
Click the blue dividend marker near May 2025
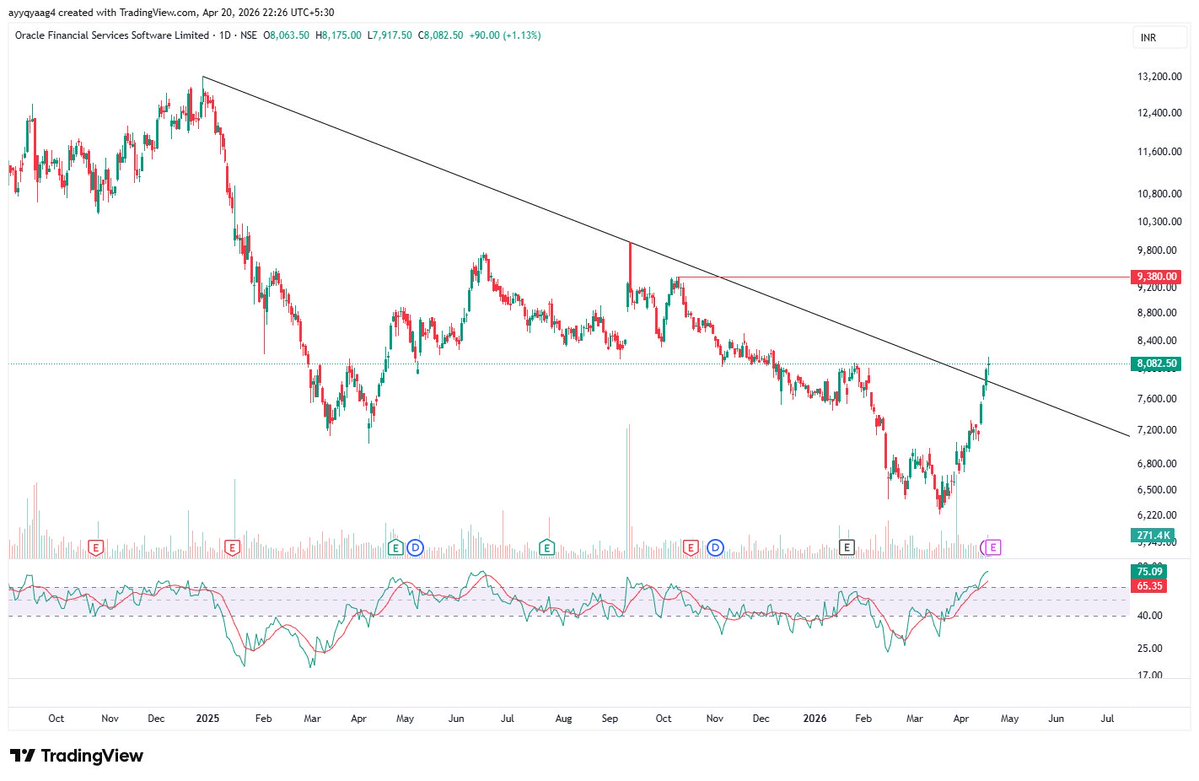[x=415, y=547]
